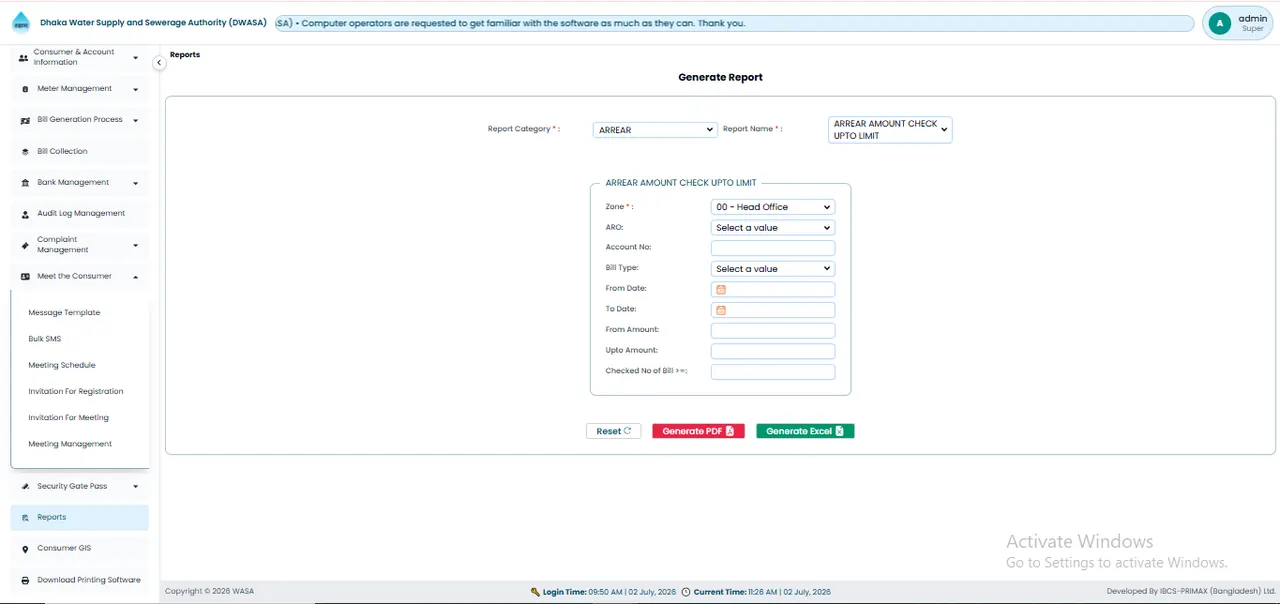1280x604 pixels.
Task: Click the 'Generate Report' heading
Action: (x=720, y=77)
